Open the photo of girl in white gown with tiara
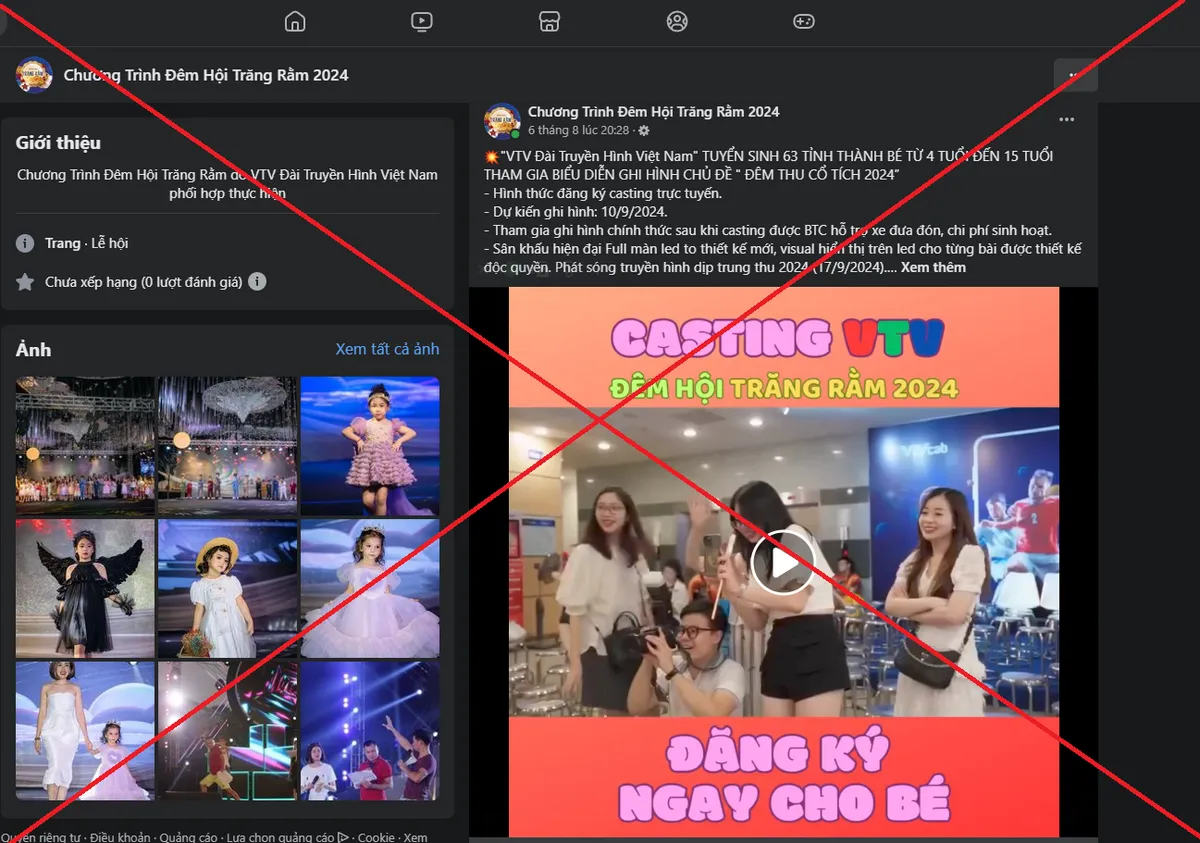The width and height of the screenshot is (1200, 843). (x=370, y=588)
